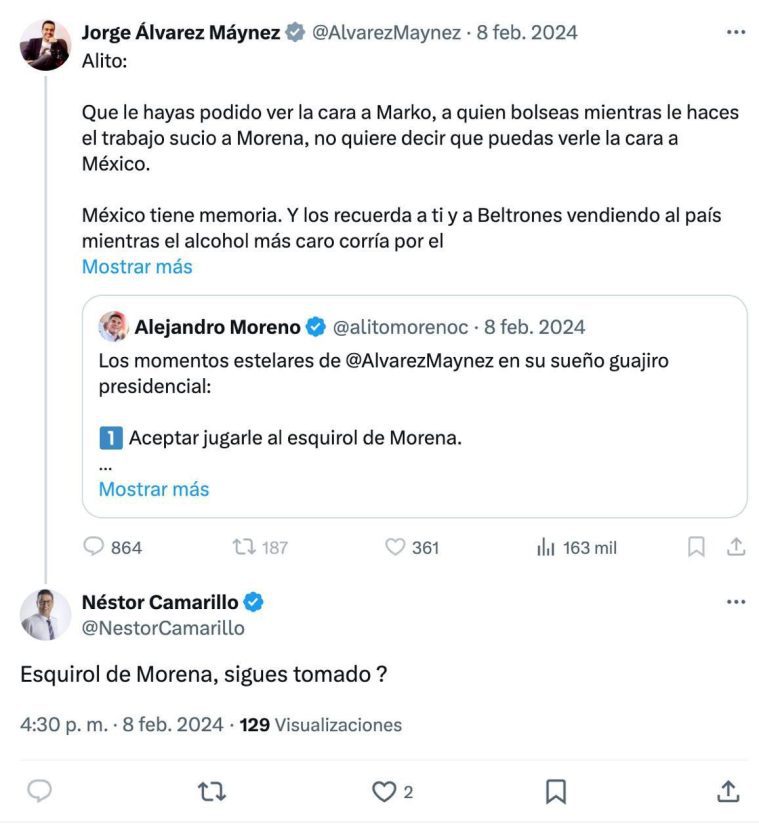Image resolution: width=759 pixels, height=840 pixels.
Task: Open more options on Jorge's tweet
Action: pos(736,32)
